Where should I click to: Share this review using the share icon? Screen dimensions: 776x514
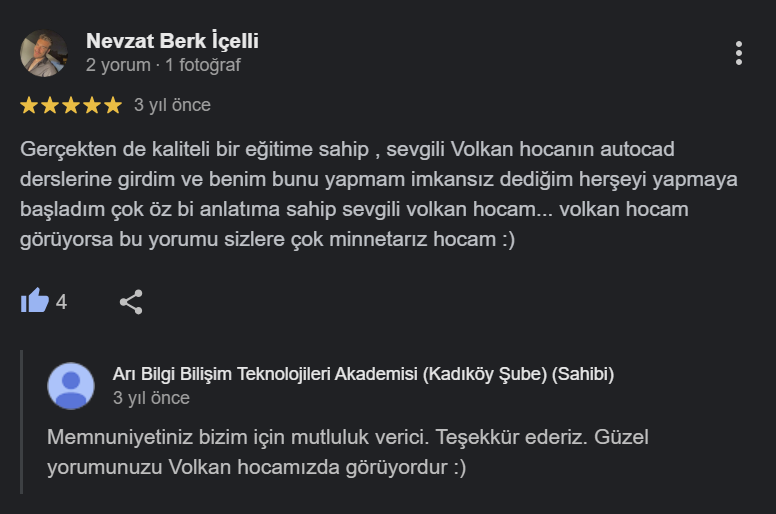131,301
